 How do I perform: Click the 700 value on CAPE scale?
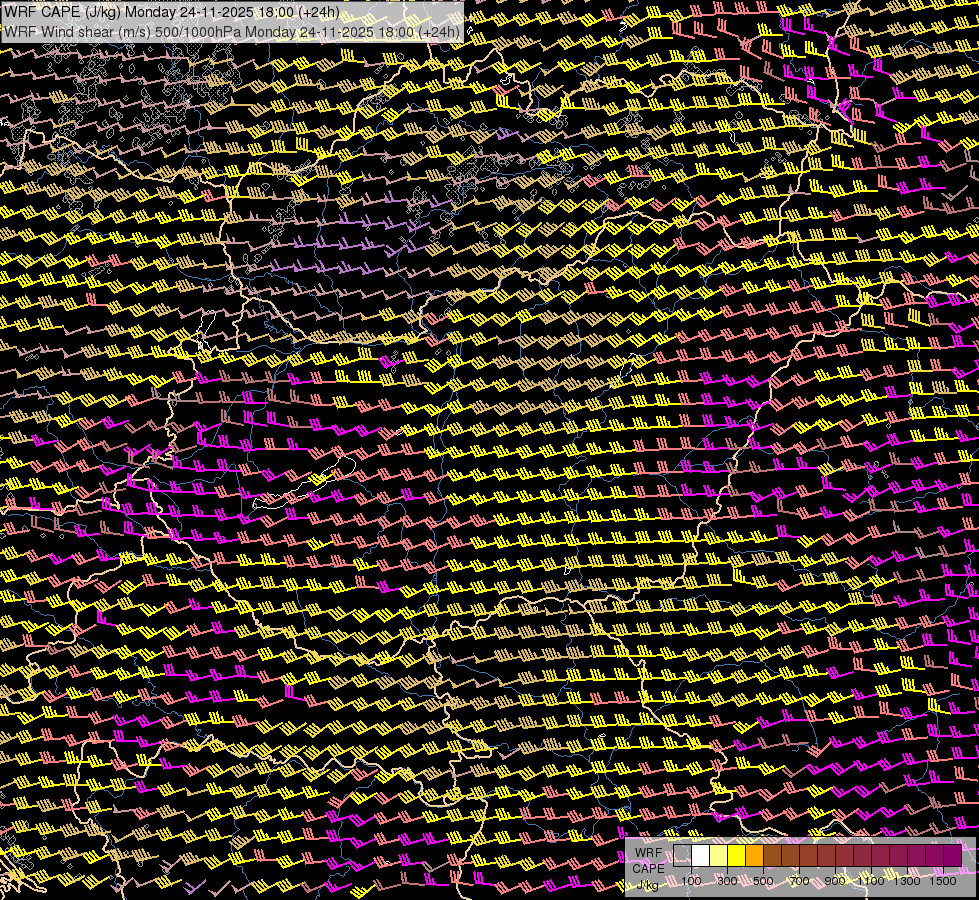click(x=799, y=881)
